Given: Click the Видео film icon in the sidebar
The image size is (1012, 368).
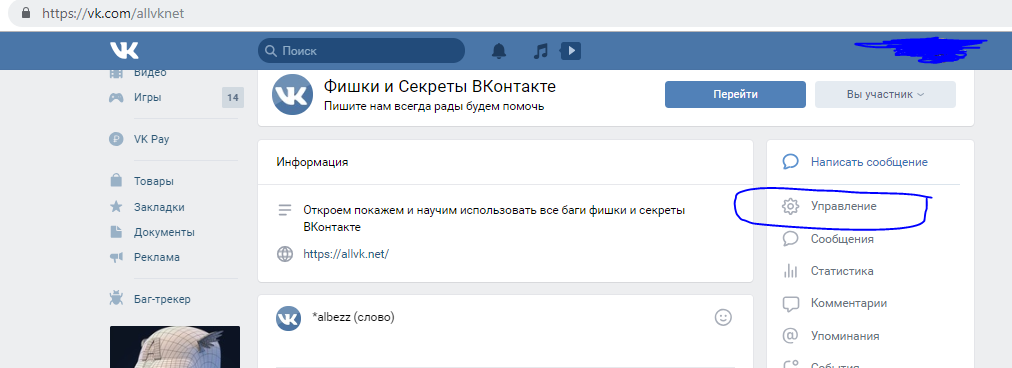Looking at the screenshot, I should click(116, 72).
